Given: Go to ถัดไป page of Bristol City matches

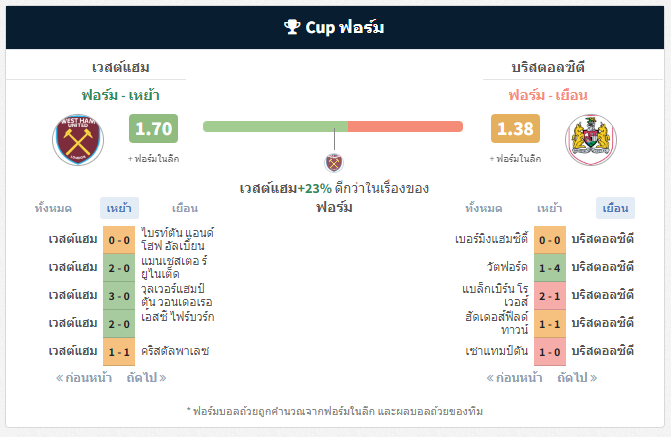Looking at the screenshot, I should tap(577, 378).
